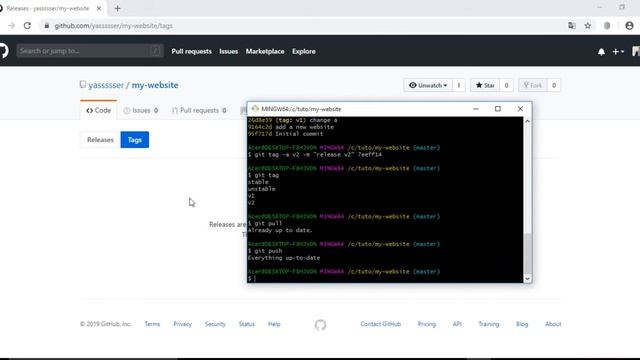Screen dimensions: 640x360
Task: Focus the Search or jump to field
Action: coord(90,51)
